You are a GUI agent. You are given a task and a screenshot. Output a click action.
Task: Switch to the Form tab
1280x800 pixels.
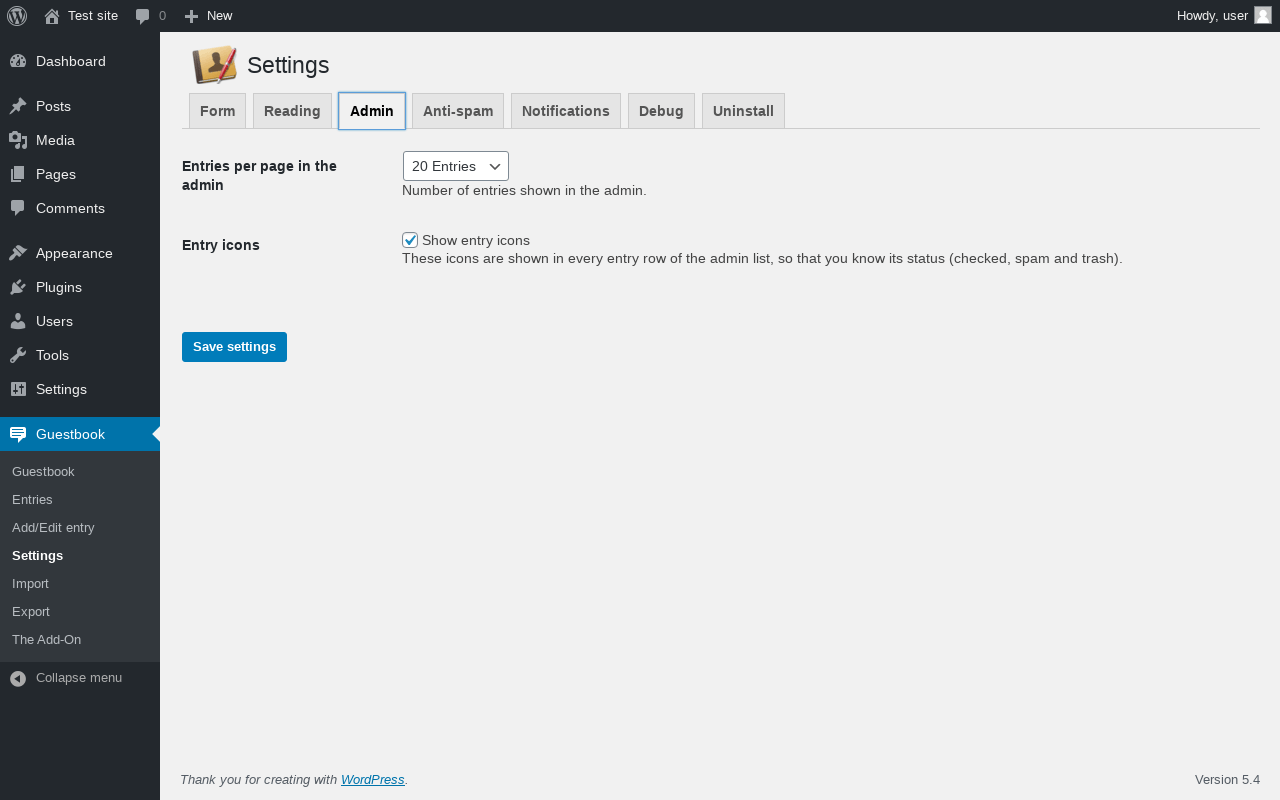point(217,111)
